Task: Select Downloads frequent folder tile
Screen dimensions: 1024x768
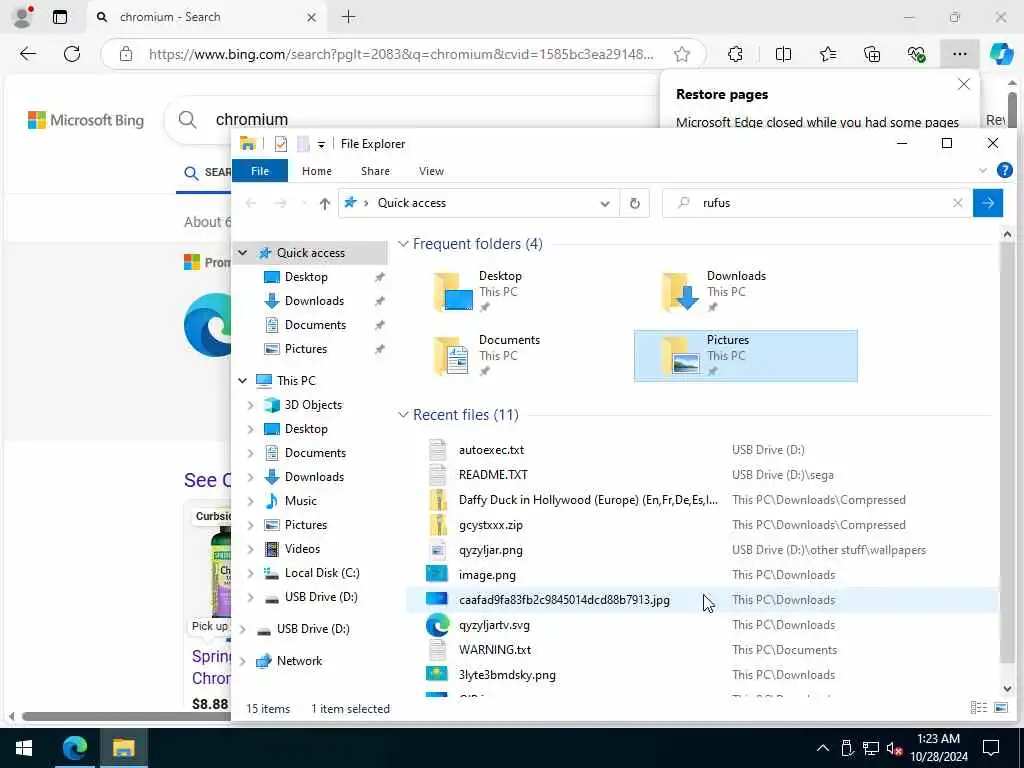Action: click(x=745, y=291)
